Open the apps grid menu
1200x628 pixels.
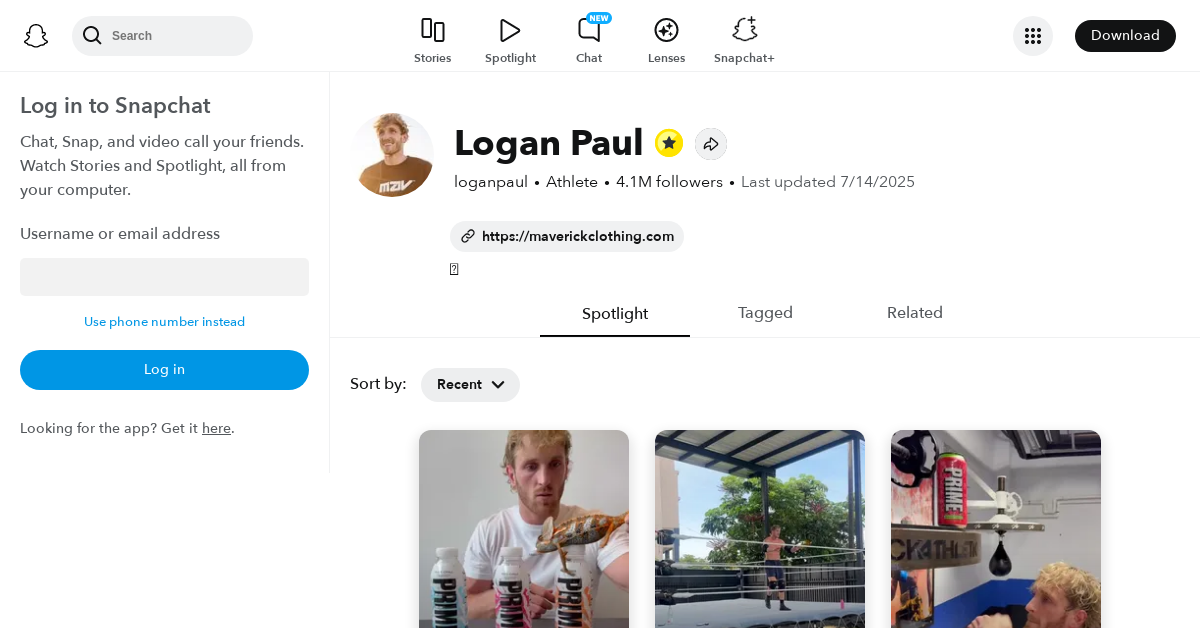1032,36
